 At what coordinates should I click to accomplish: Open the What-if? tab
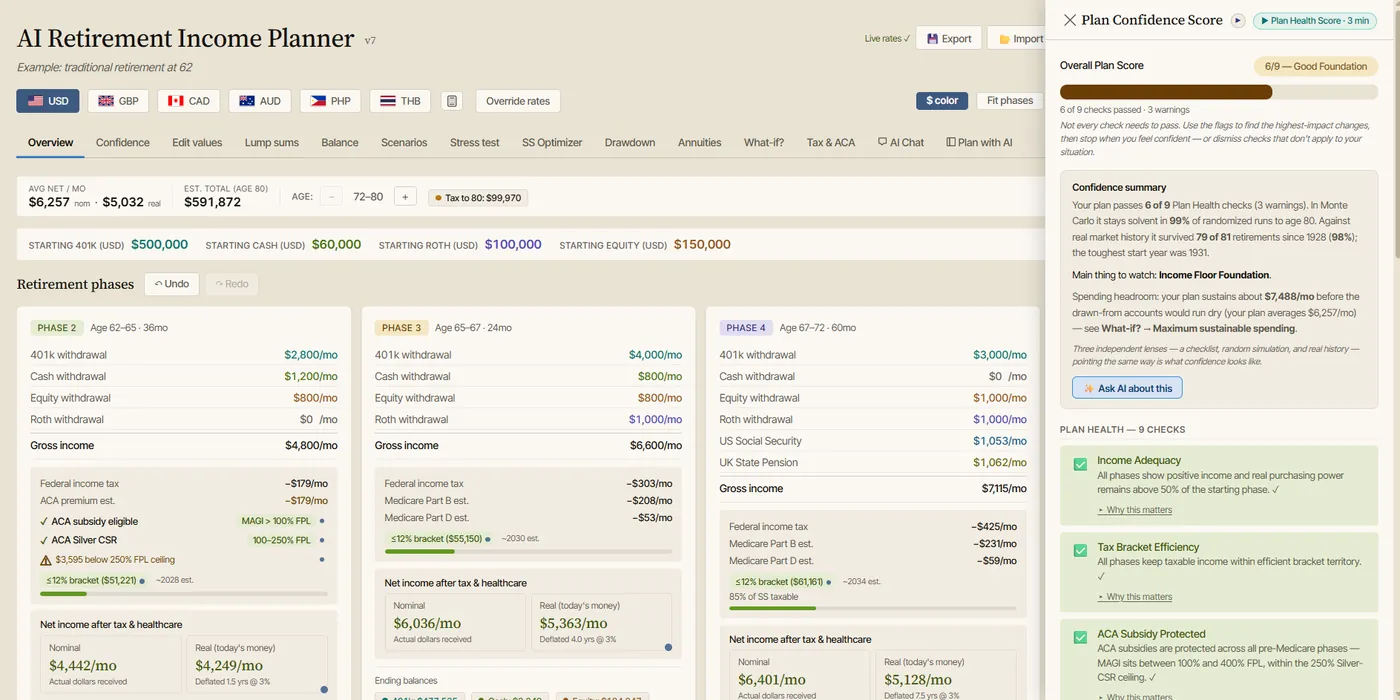click(x=764, y=143)
